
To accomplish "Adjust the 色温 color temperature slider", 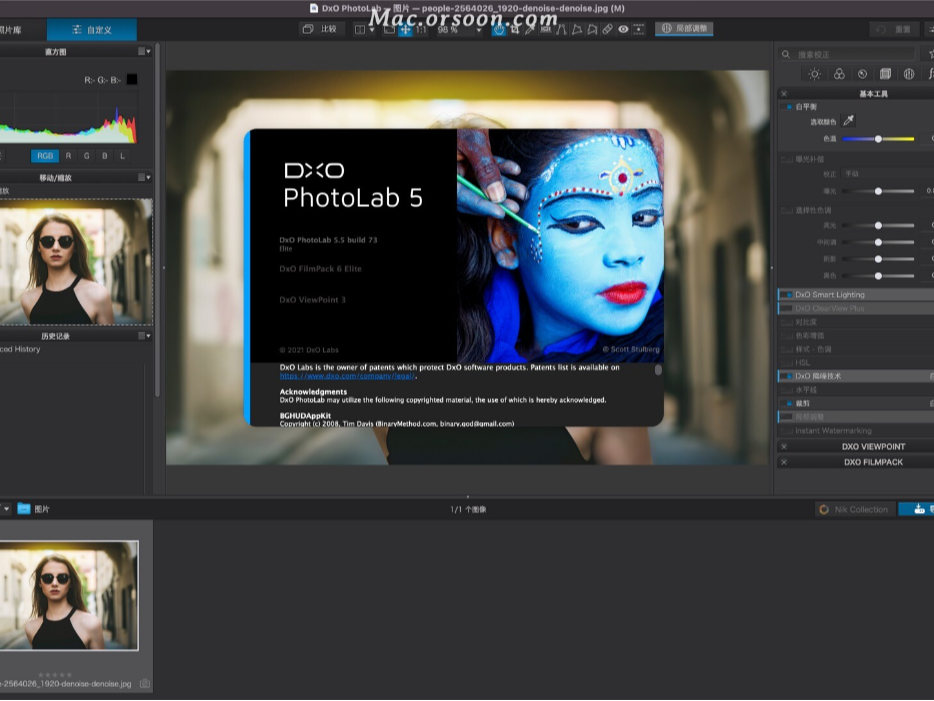I will tap(878, 138).
